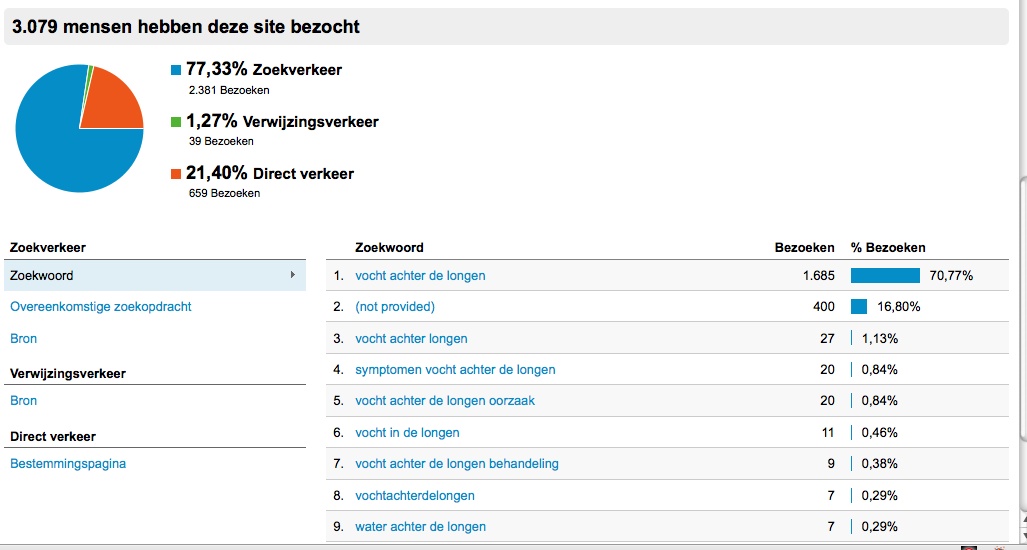Open keyword 'vocht achter de longen'
The height and width of the screenshot is (550, 1027).
click(x=420, y=276)
